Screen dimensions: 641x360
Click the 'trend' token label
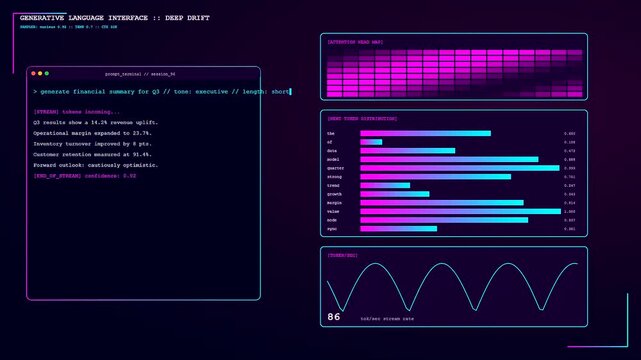click(333, 186)
